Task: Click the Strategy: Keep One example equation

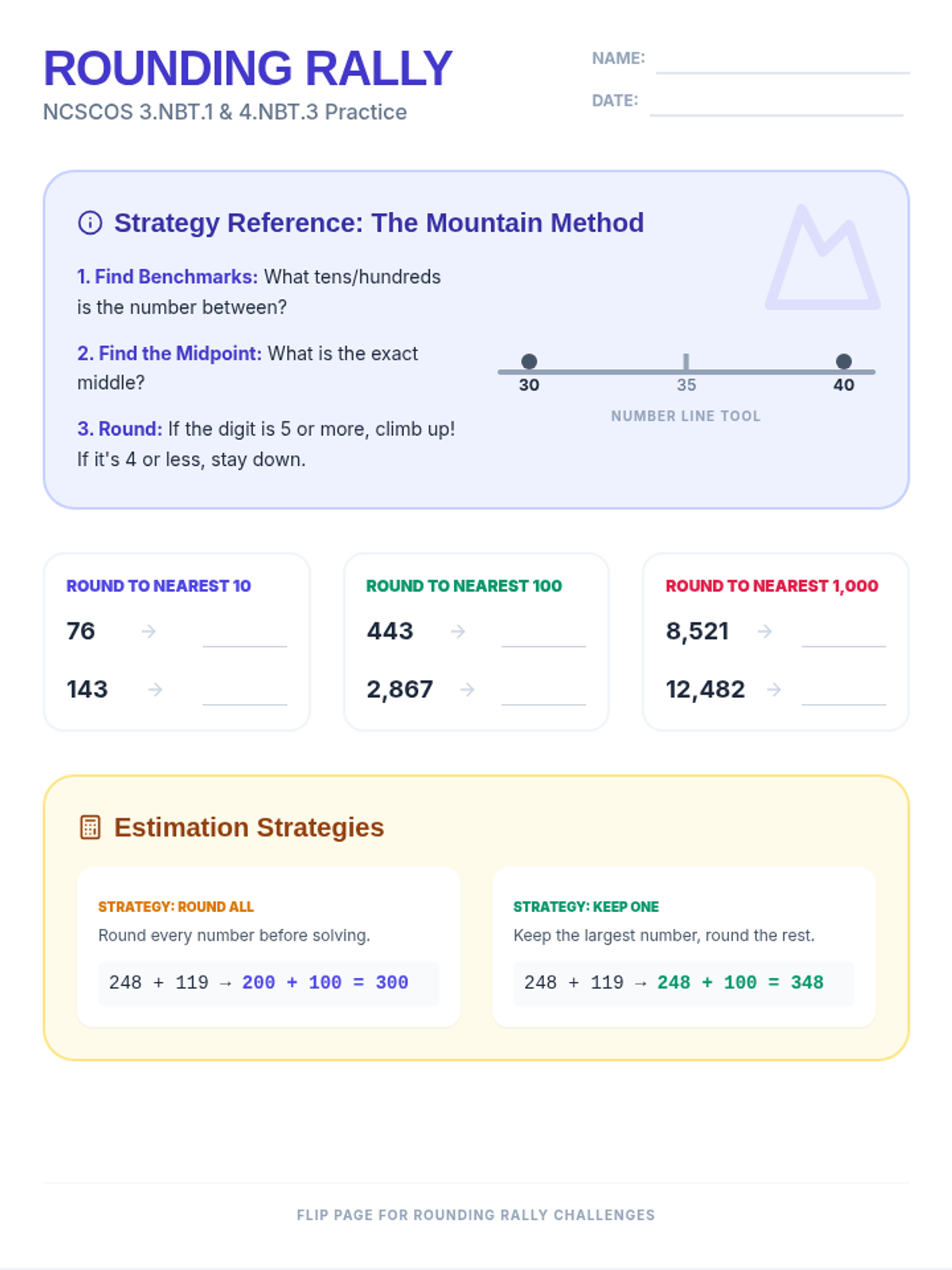Action: (674, 983)
